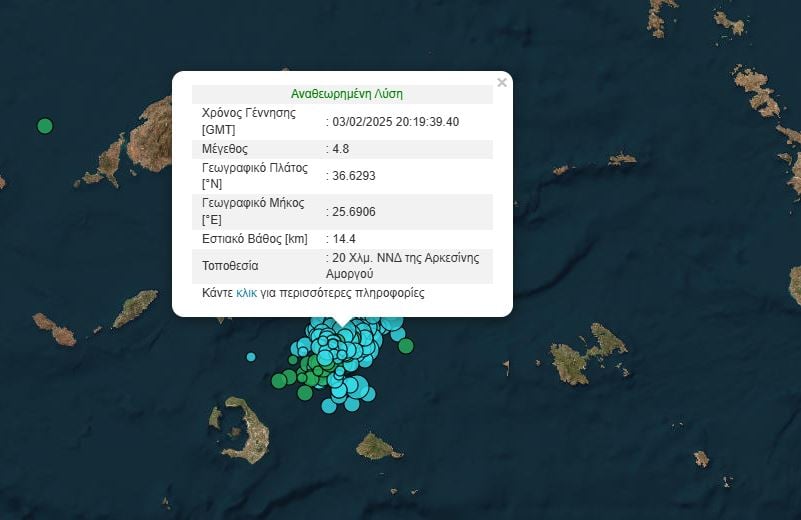
Task: Select the leftmost green marker of the cluster
Action: (279, 380)
